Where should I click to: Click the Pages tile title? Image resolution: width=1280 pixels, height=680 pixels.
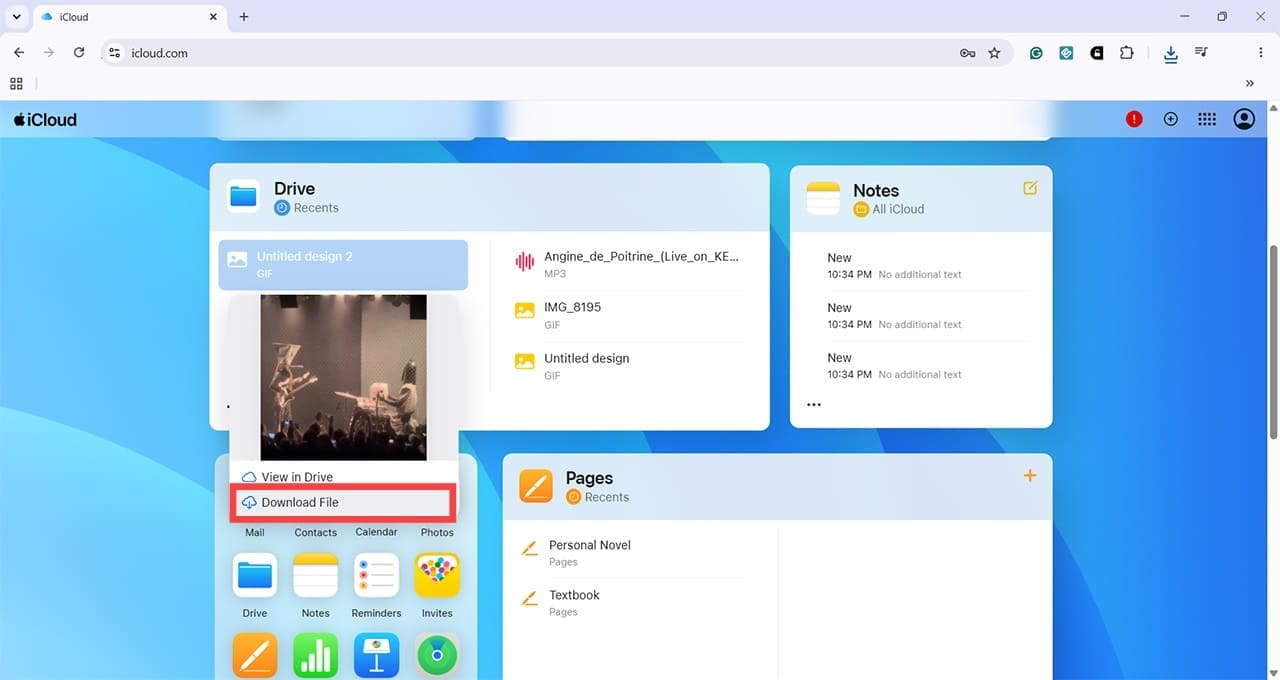pos(590,478)
